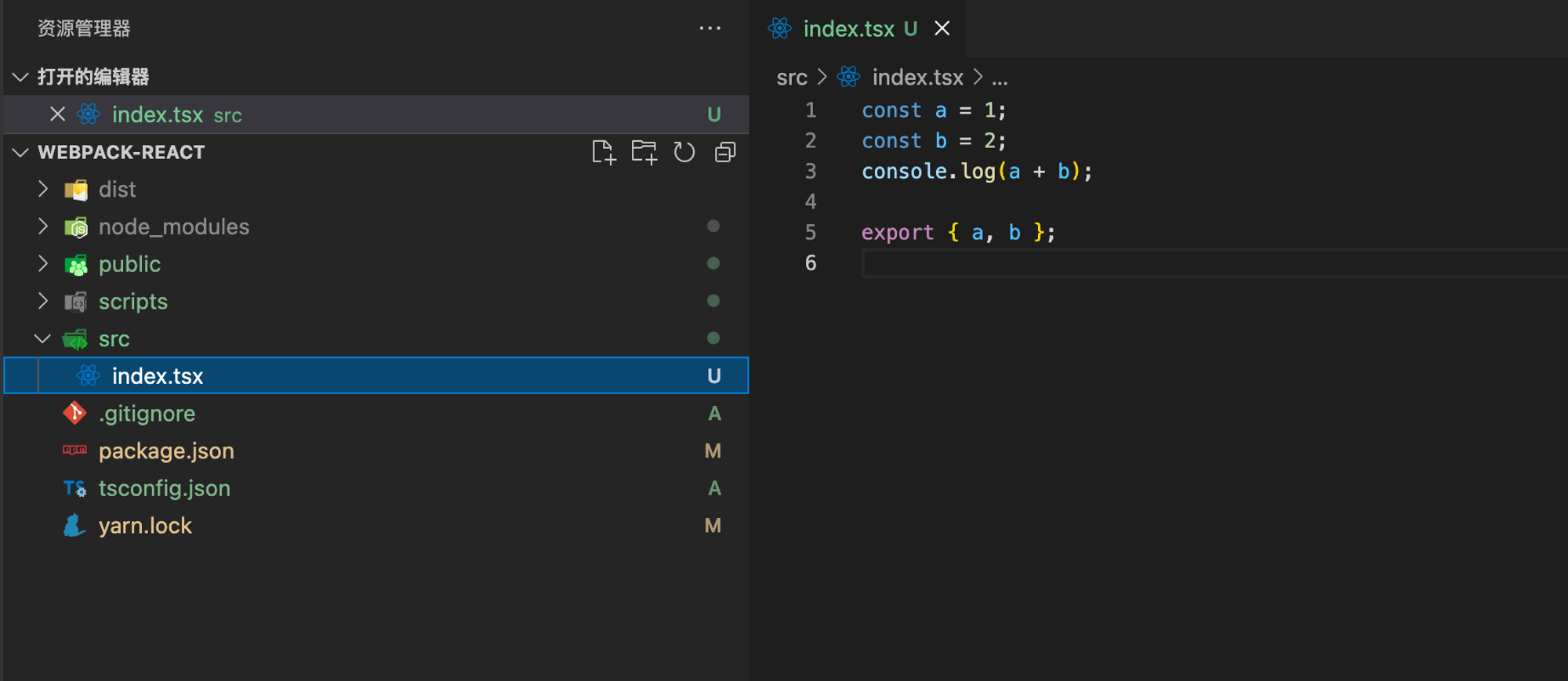This screenshot has width=1568, height=681.
Task: Select the dist folder
Action: 376,189
